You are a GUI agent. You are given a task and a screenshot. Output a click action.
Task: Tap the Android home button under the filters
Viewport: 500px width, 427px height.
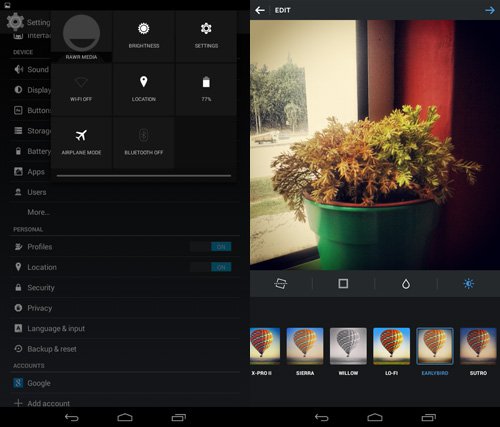[x=375, y=417]
